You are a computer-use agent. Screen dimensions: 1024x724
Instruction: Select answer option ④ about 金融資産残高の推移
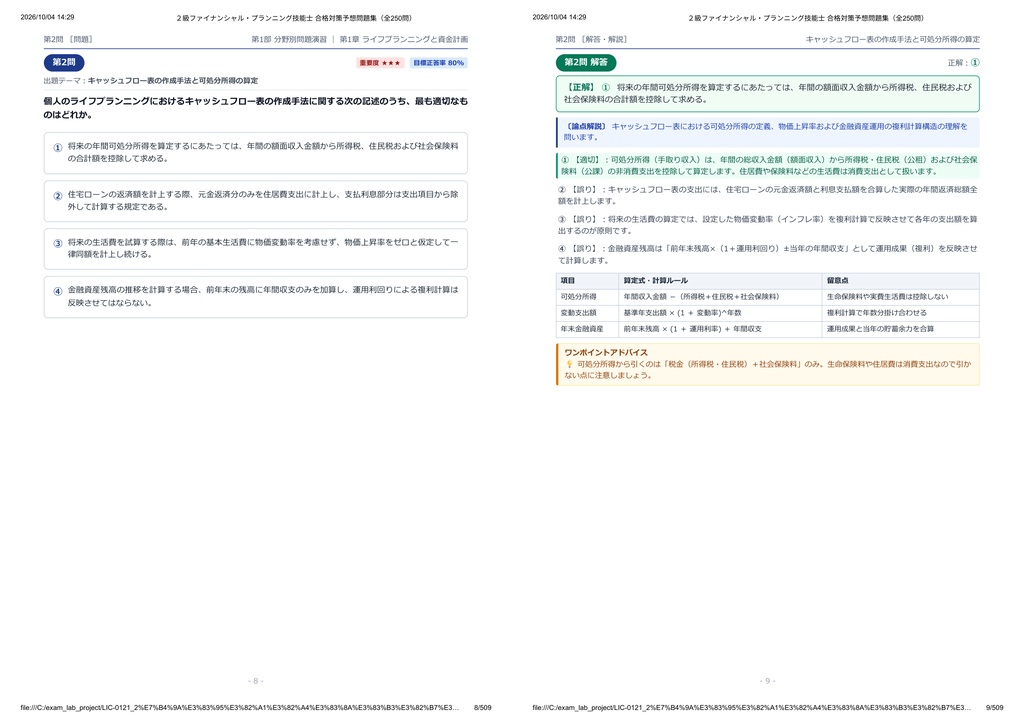tap(255, 296)
